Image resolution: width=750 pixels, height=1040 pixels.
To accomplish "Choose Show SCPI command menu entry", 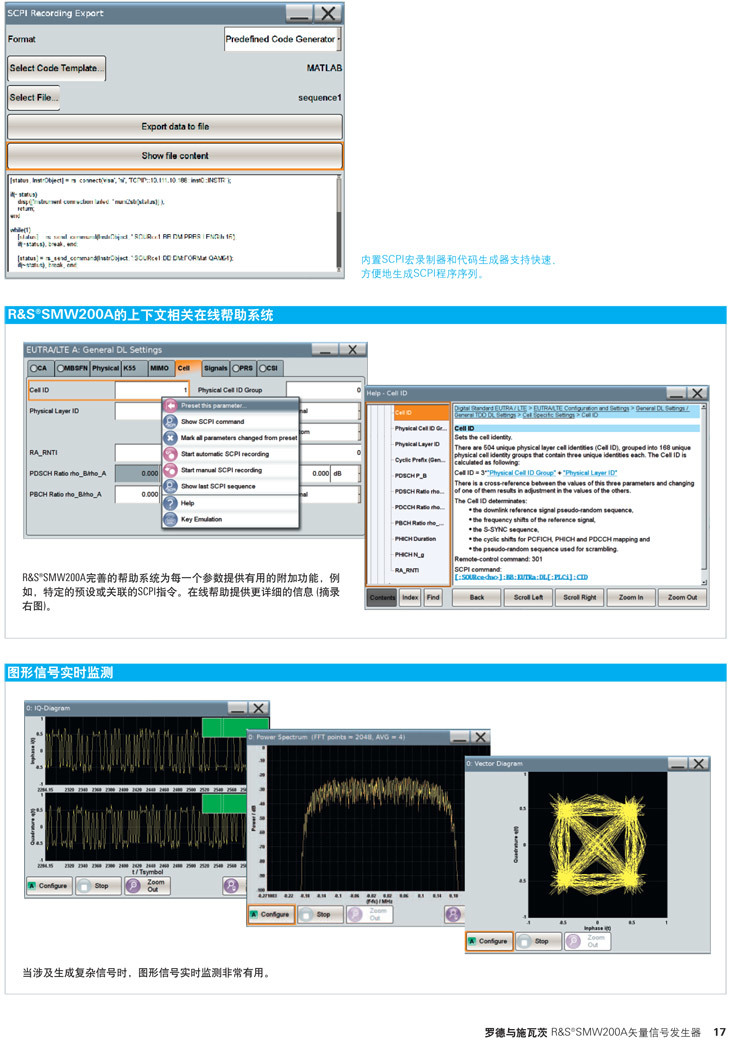I will [230, 421].
